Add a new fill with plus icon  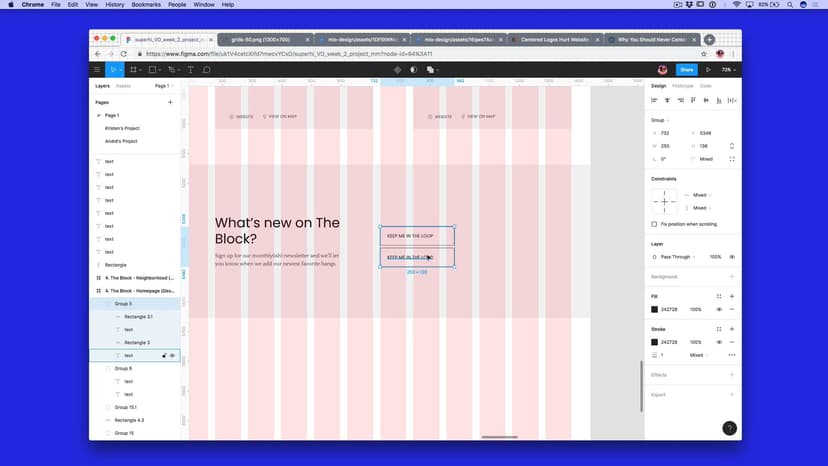click(732, 297)
